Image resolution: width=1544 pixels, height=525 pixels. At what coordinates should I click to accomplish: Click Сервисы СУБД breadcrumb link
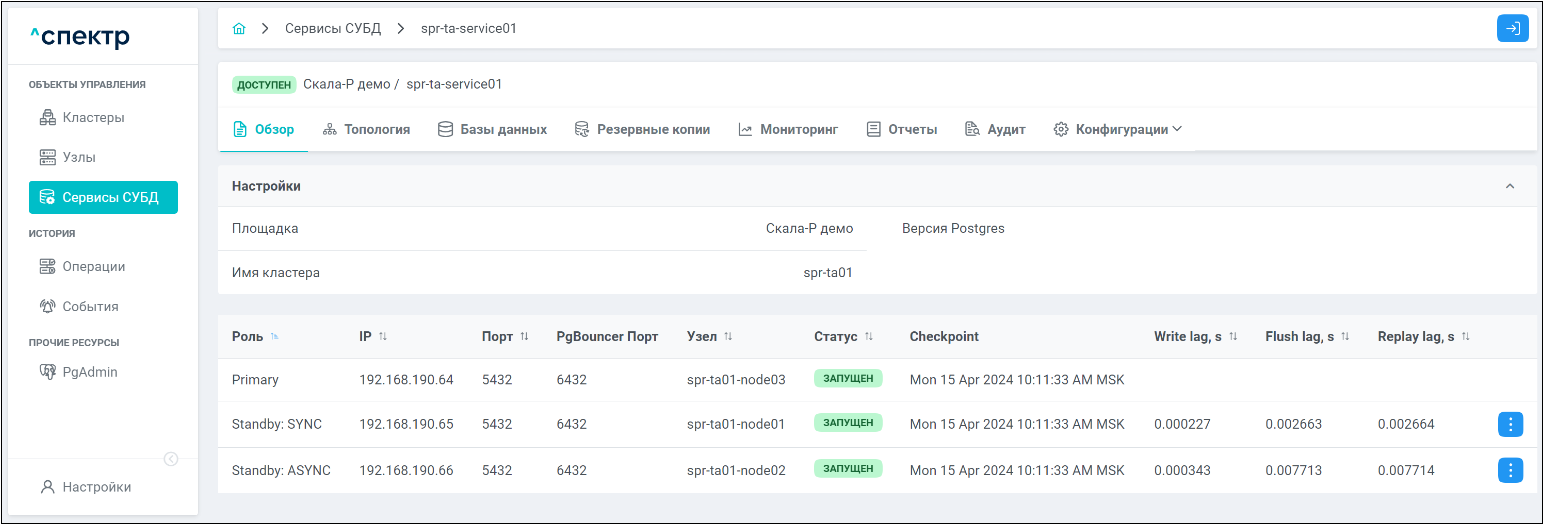pos(333,29)
